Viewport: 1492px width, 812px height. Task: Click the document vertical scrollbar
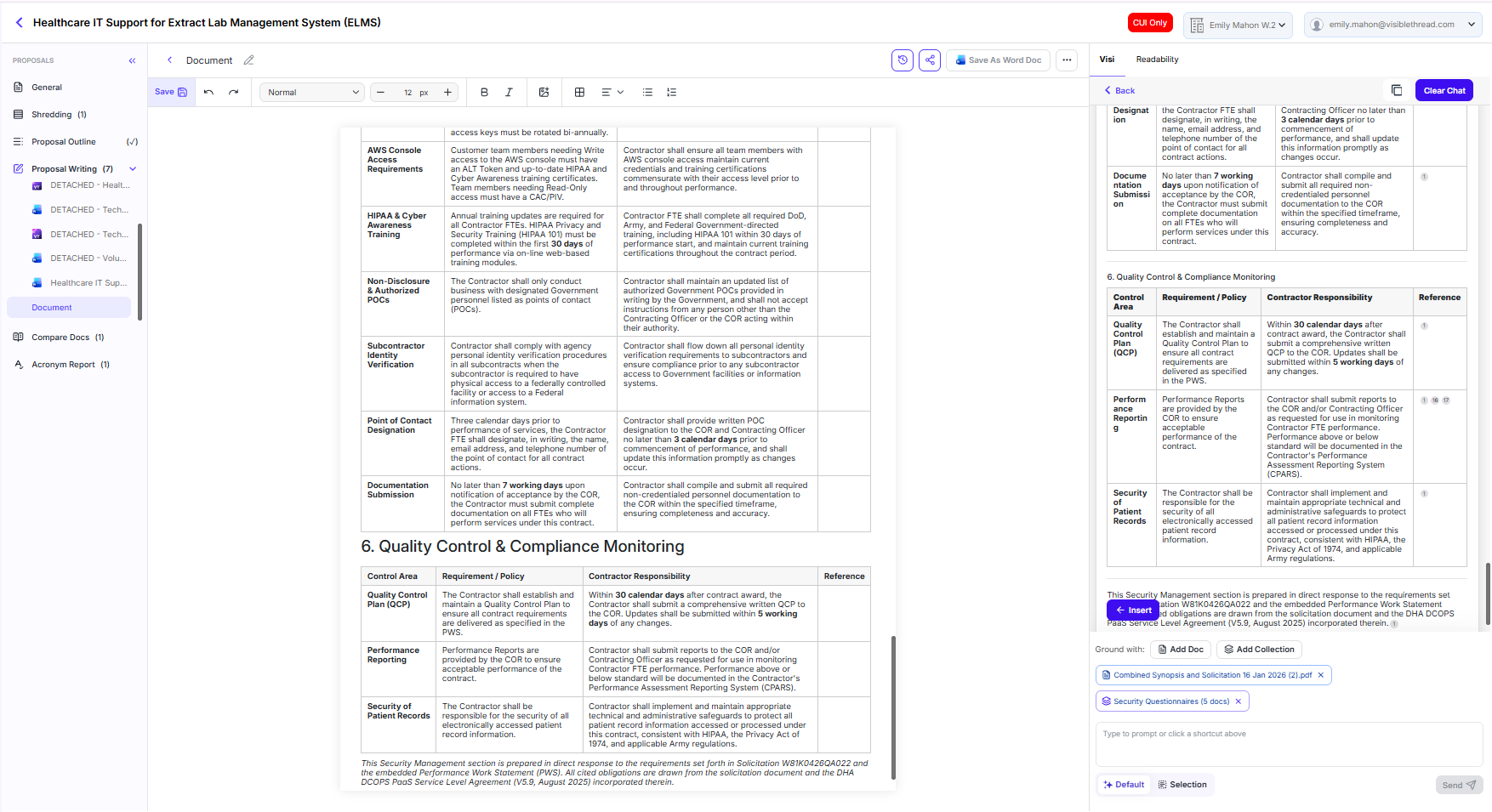tap(893, 707)
